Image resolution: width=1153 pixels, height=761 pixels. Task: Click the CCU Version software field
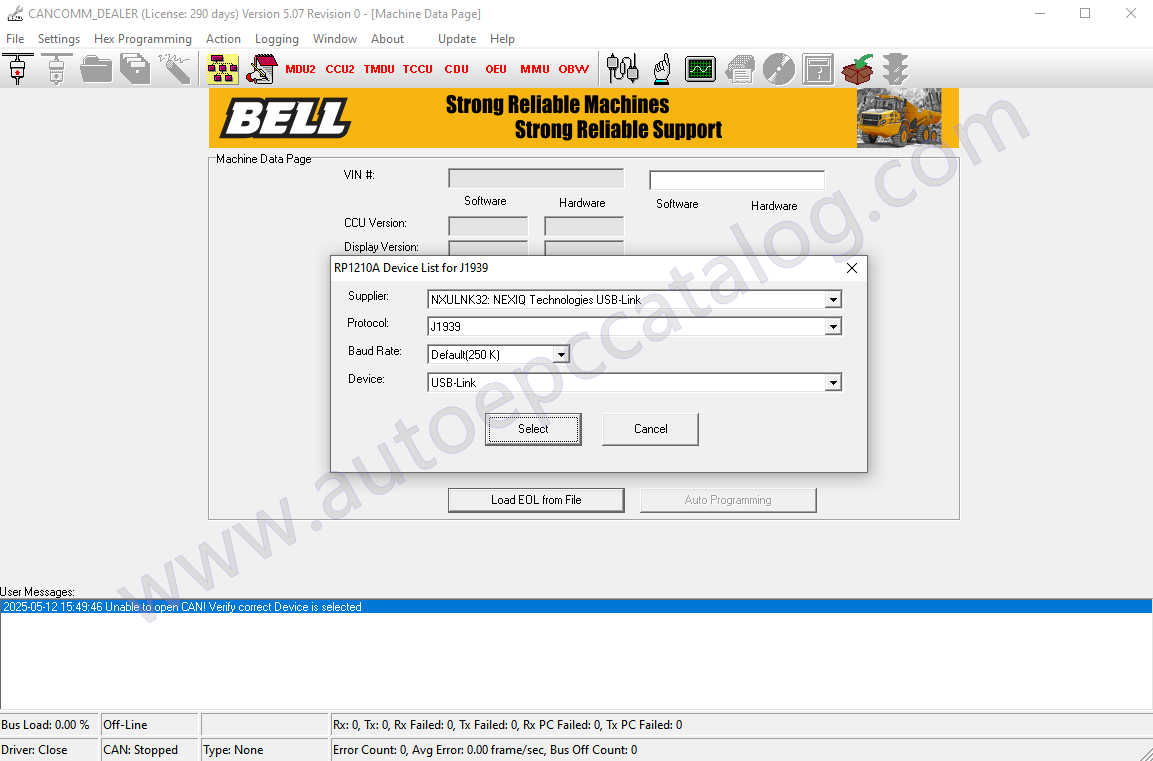[x=488, y=225]
